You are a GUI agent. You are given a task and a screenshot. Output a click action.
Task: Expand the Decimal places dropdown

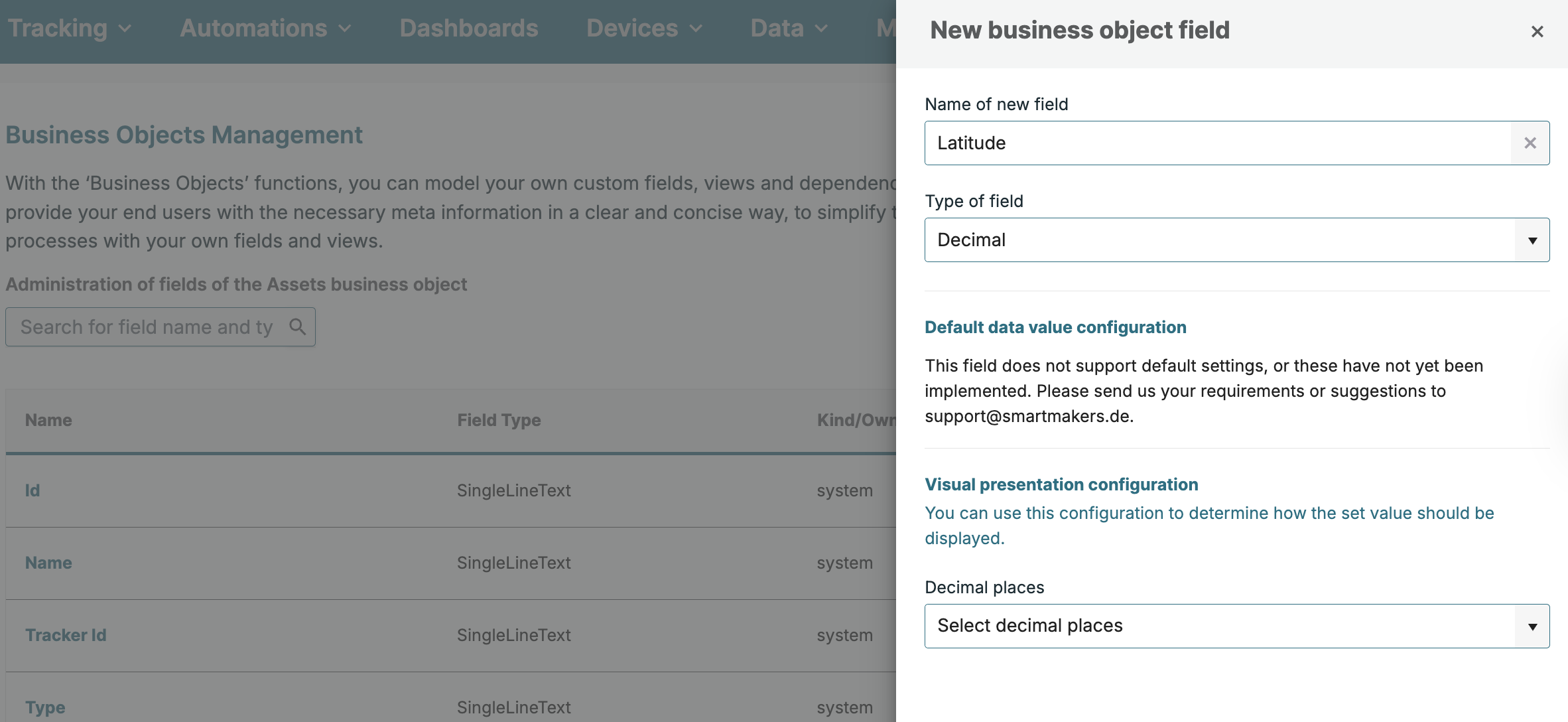click(1532, 626)
